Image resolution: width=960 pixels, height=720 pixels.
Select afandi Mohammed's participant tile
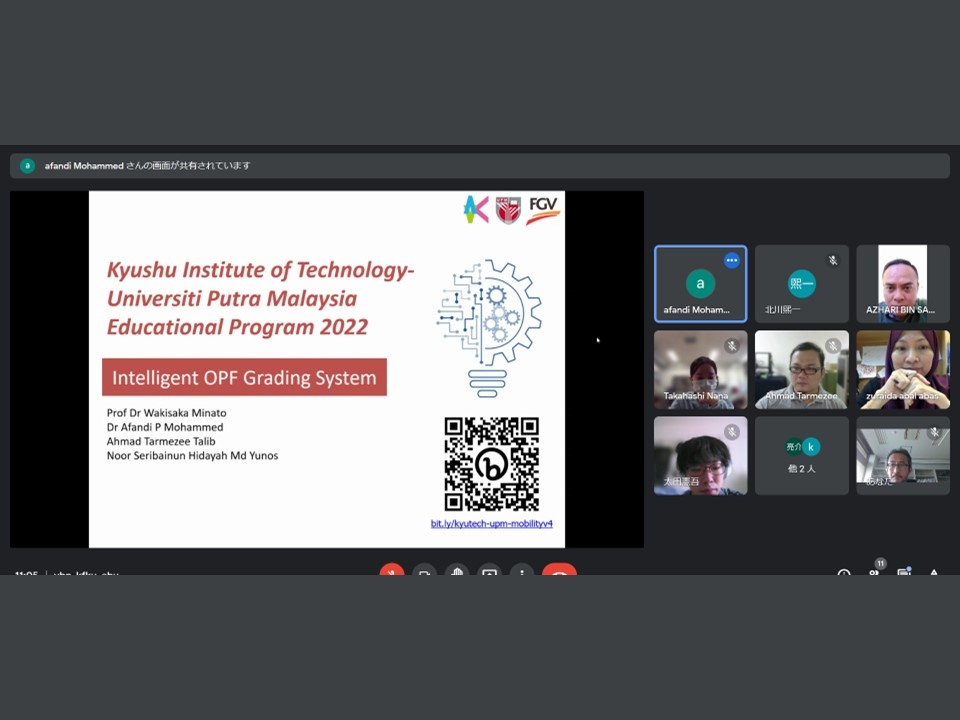(x=700, y=283)
